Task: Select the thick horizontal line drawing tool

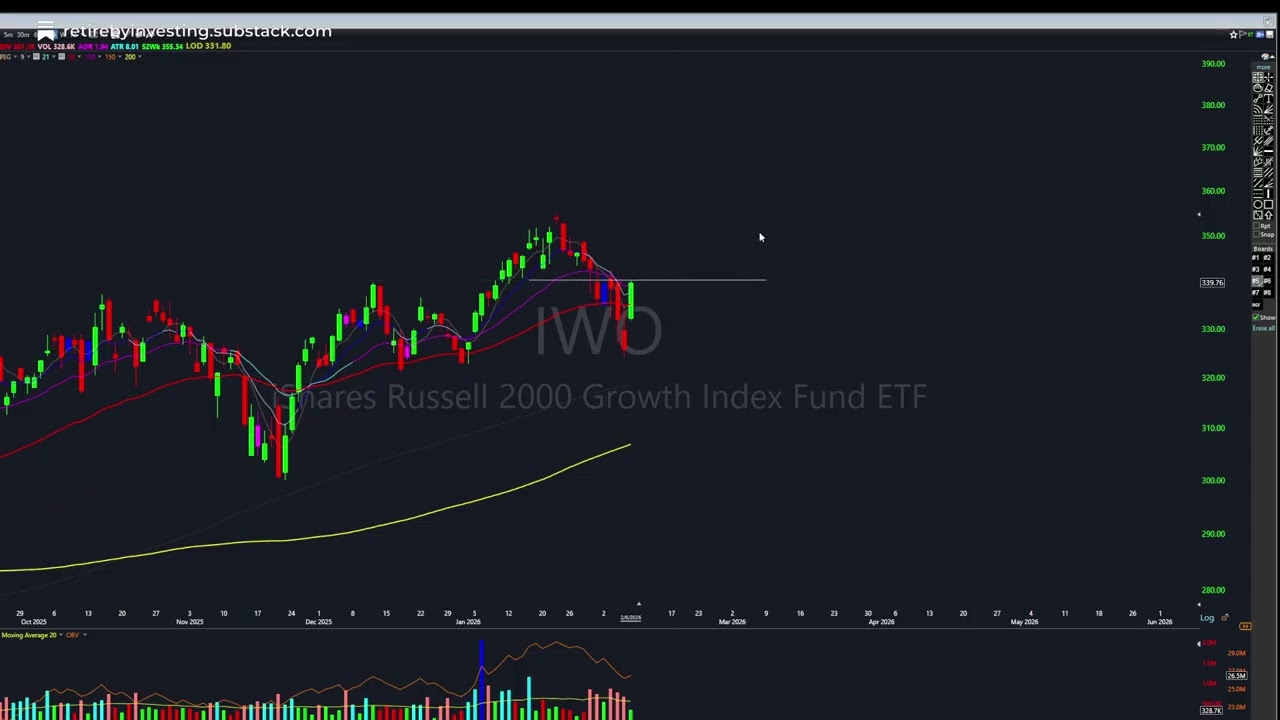Action: 1268,151
